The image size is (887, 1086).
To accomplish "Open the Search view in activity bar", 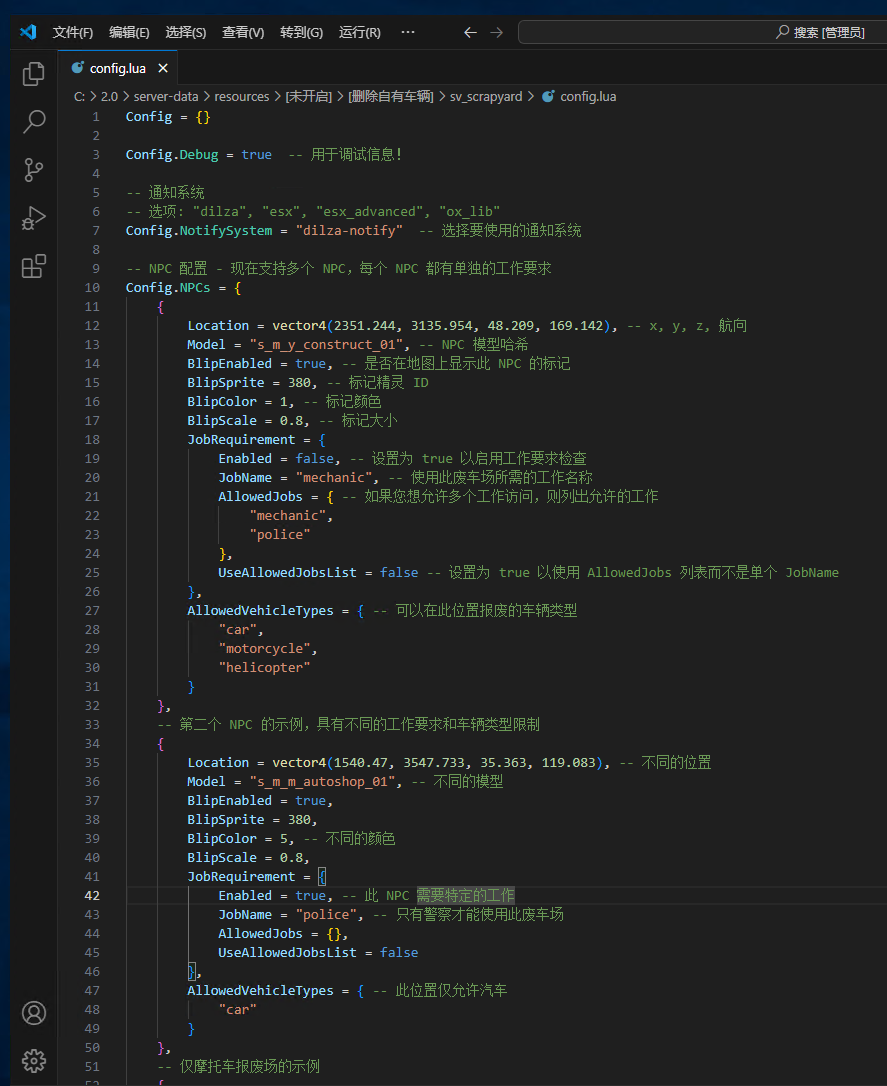I will pos(34,122).
